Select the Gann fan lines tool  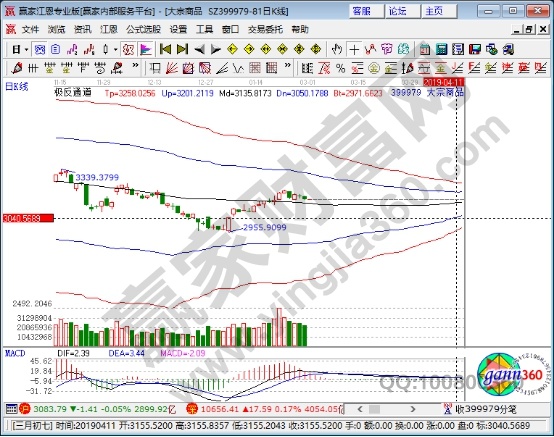(x=172, y=68)
